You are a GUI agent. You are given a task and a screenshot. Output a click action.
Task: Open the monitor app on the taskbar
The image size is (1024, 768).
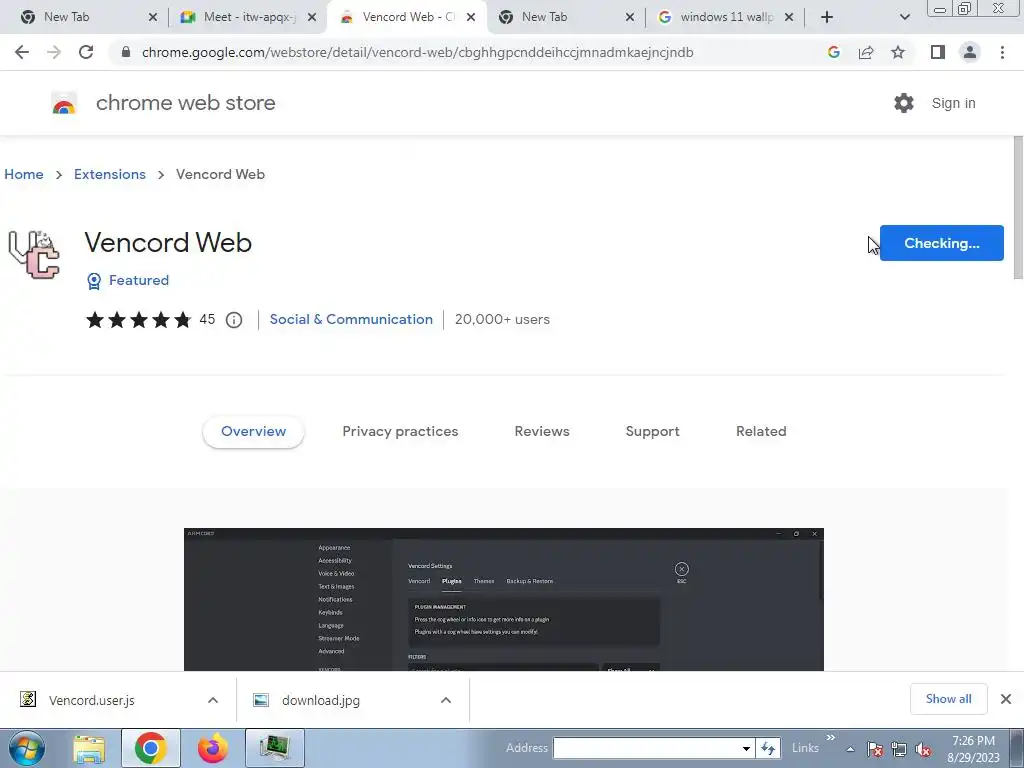point(274,748)
